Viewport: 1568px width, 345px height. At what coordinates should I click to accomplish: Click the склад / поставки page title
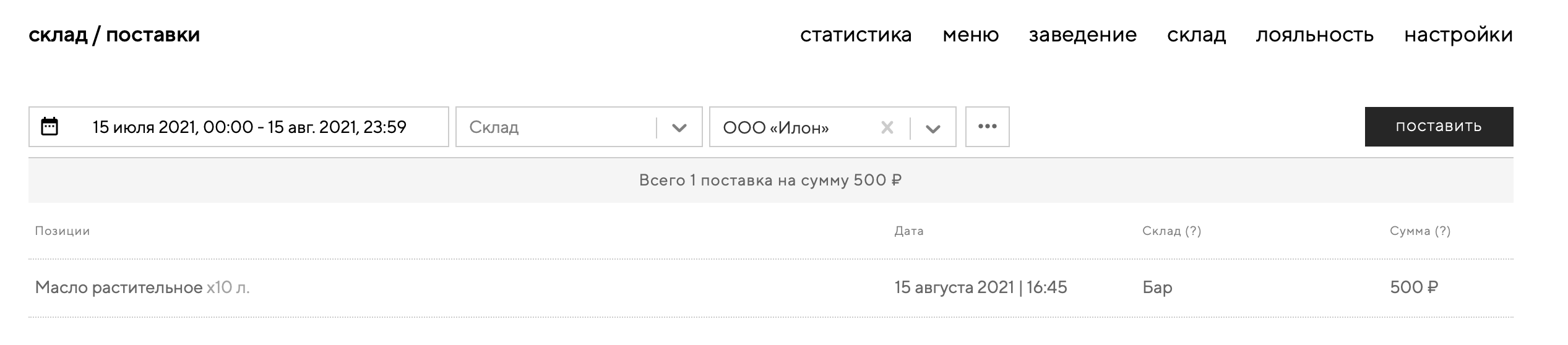(114, 35)
